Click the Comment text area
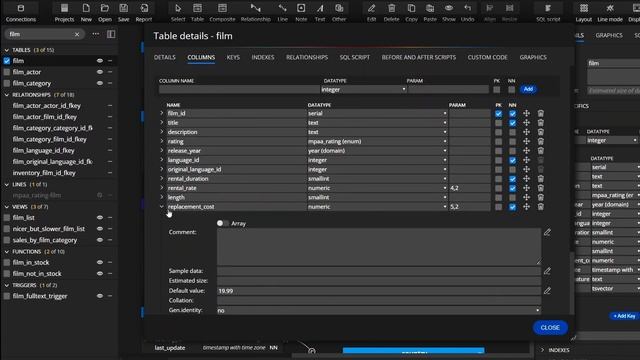Screen dimensions: 640x360 pyautogui.click(x=378, y=247)
